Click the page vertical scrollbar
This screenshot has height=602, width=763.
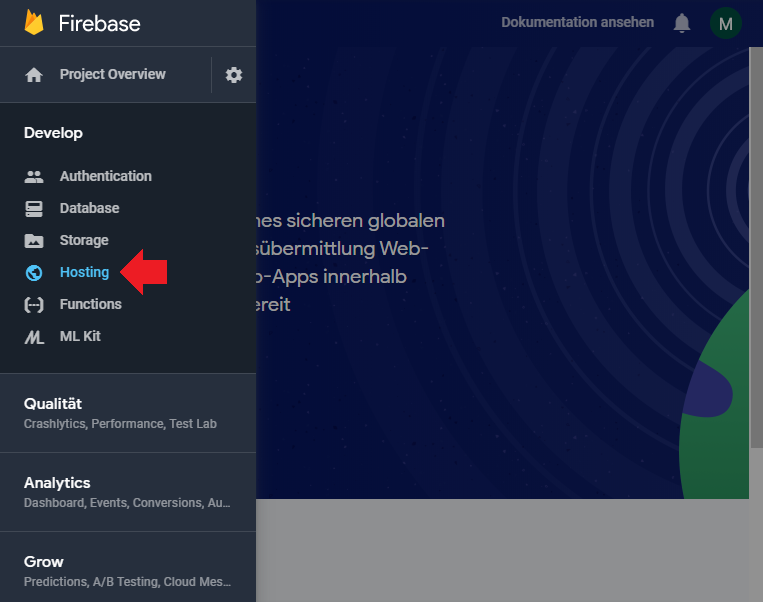(x=756, y=247)
